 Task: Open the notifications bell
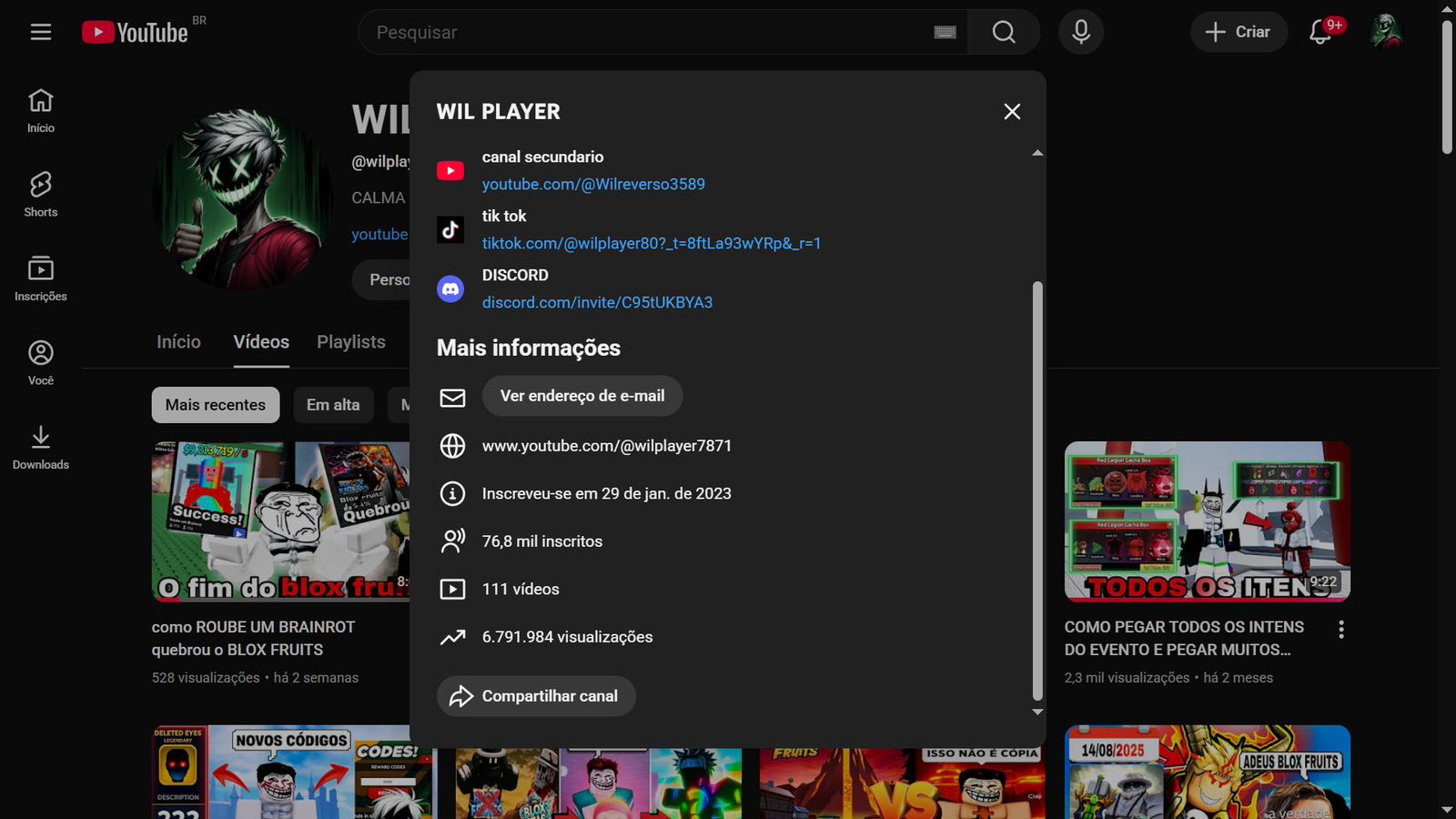click(x=1320, y=32)
